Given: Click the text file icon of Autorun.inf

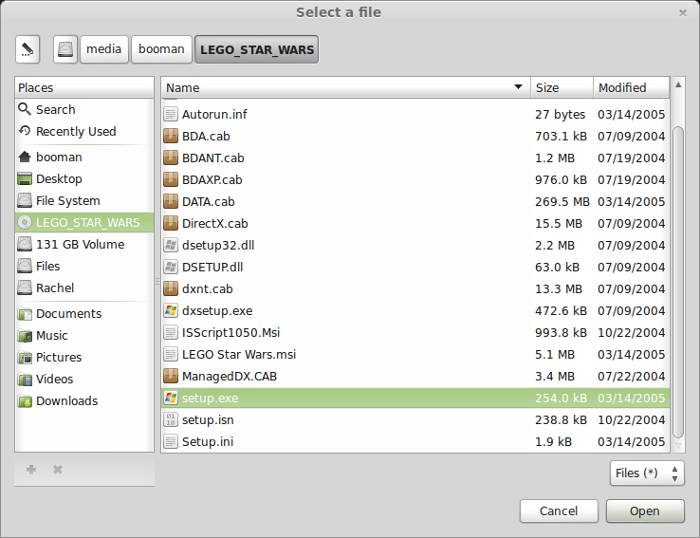Looking at the screenshot, I should pos(171,114).
